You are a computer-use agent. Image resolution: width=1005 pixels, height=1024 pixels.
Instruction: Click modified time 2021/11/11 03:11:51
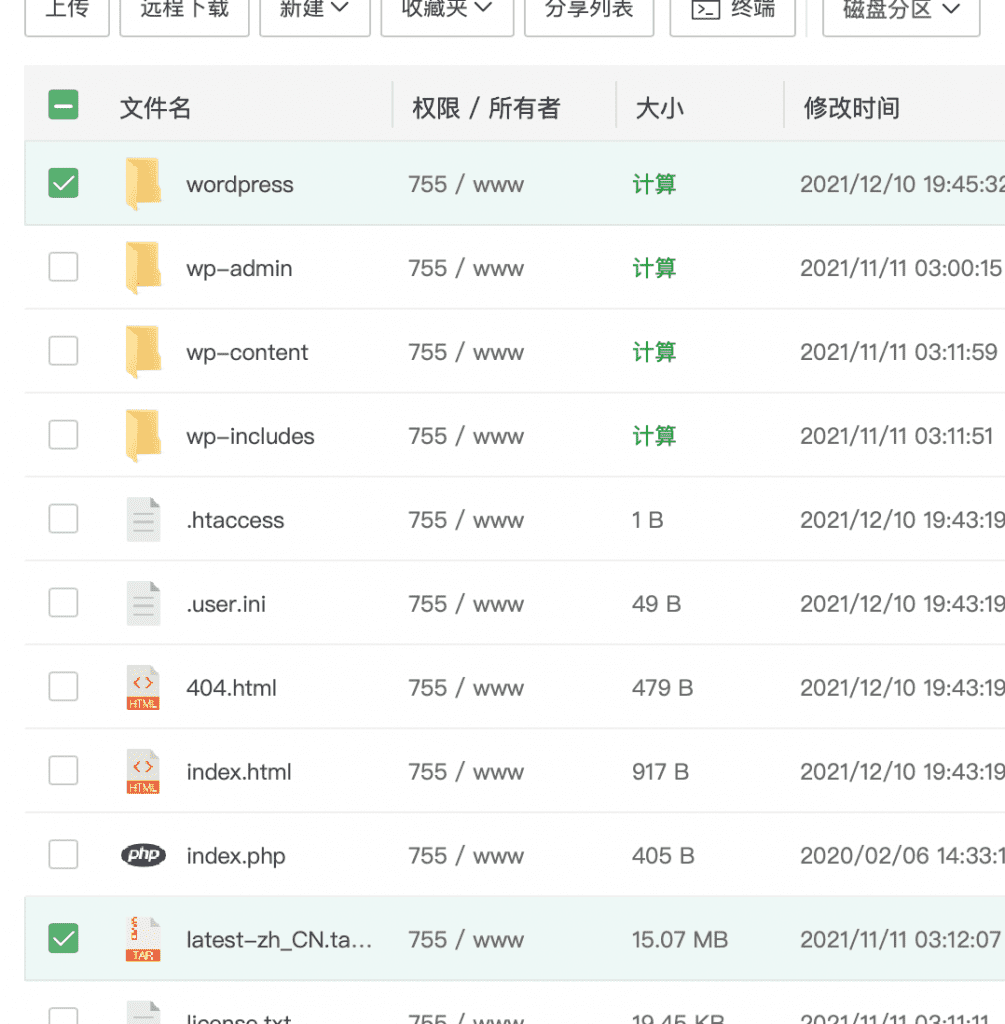(897, 436)
